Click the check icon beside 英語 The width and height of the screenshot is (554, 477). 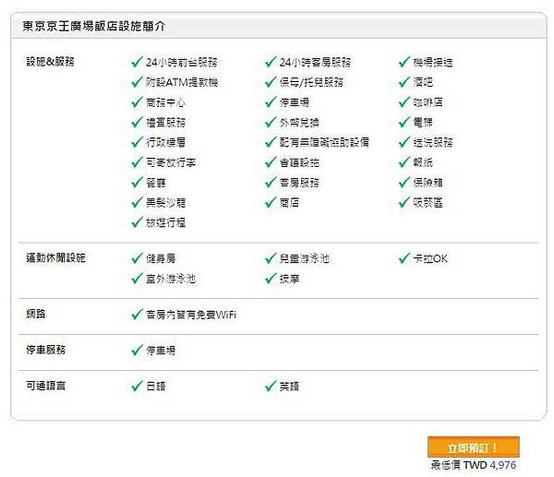[270, 386]
